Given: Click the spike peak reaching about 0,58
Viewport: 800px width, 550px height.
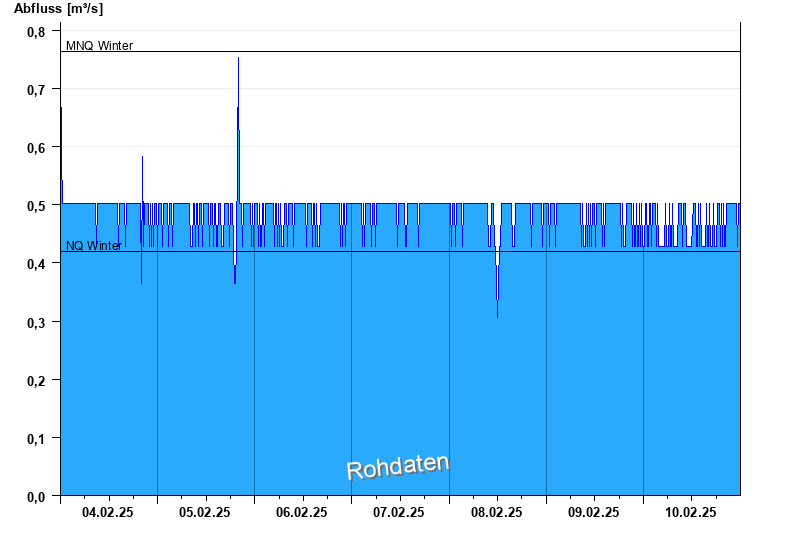Looking at the screenshot, I should (x=142, y=158).
